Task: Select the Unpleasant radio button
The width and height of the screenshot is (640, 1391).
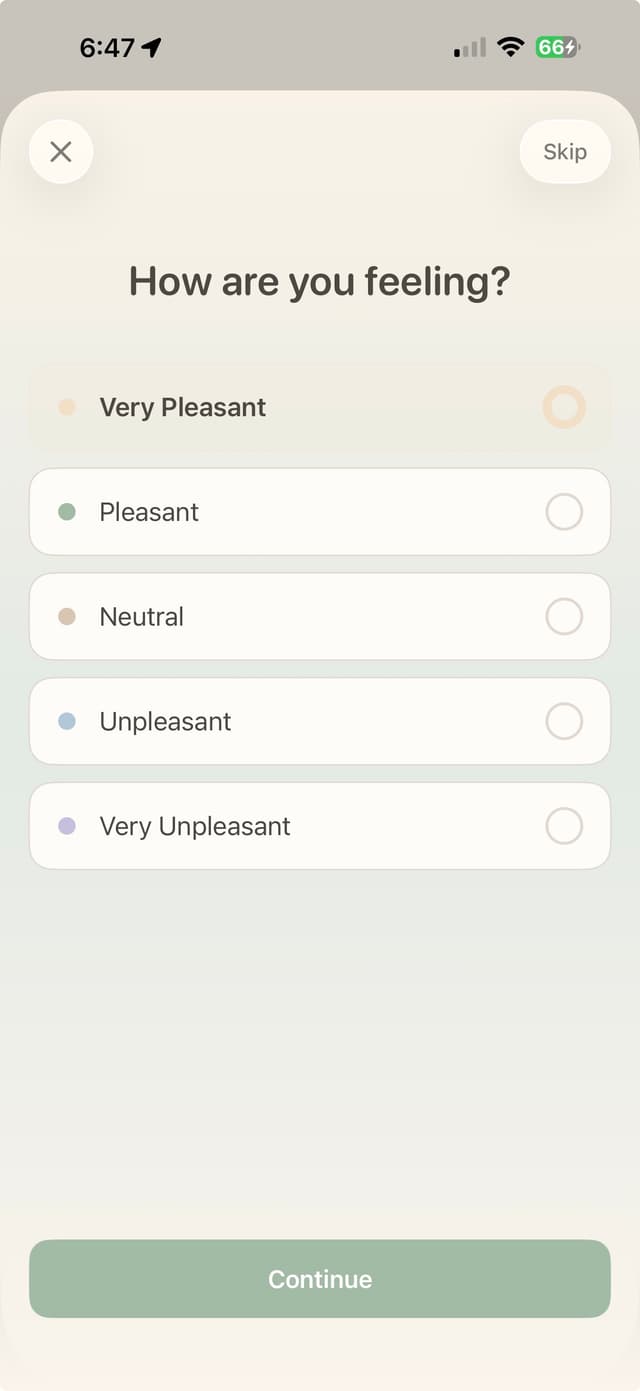Action: click(x=563, y=721)
